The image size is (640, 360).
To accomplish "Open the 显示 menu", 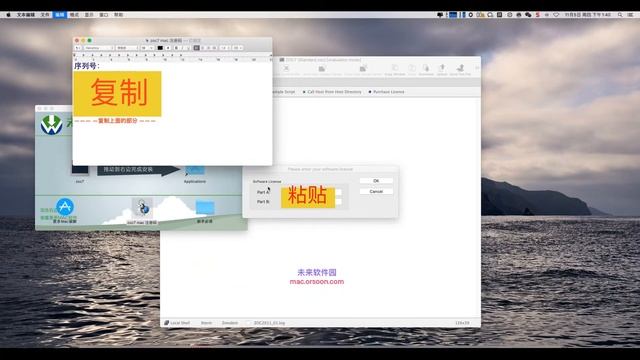I will (89, 15).
